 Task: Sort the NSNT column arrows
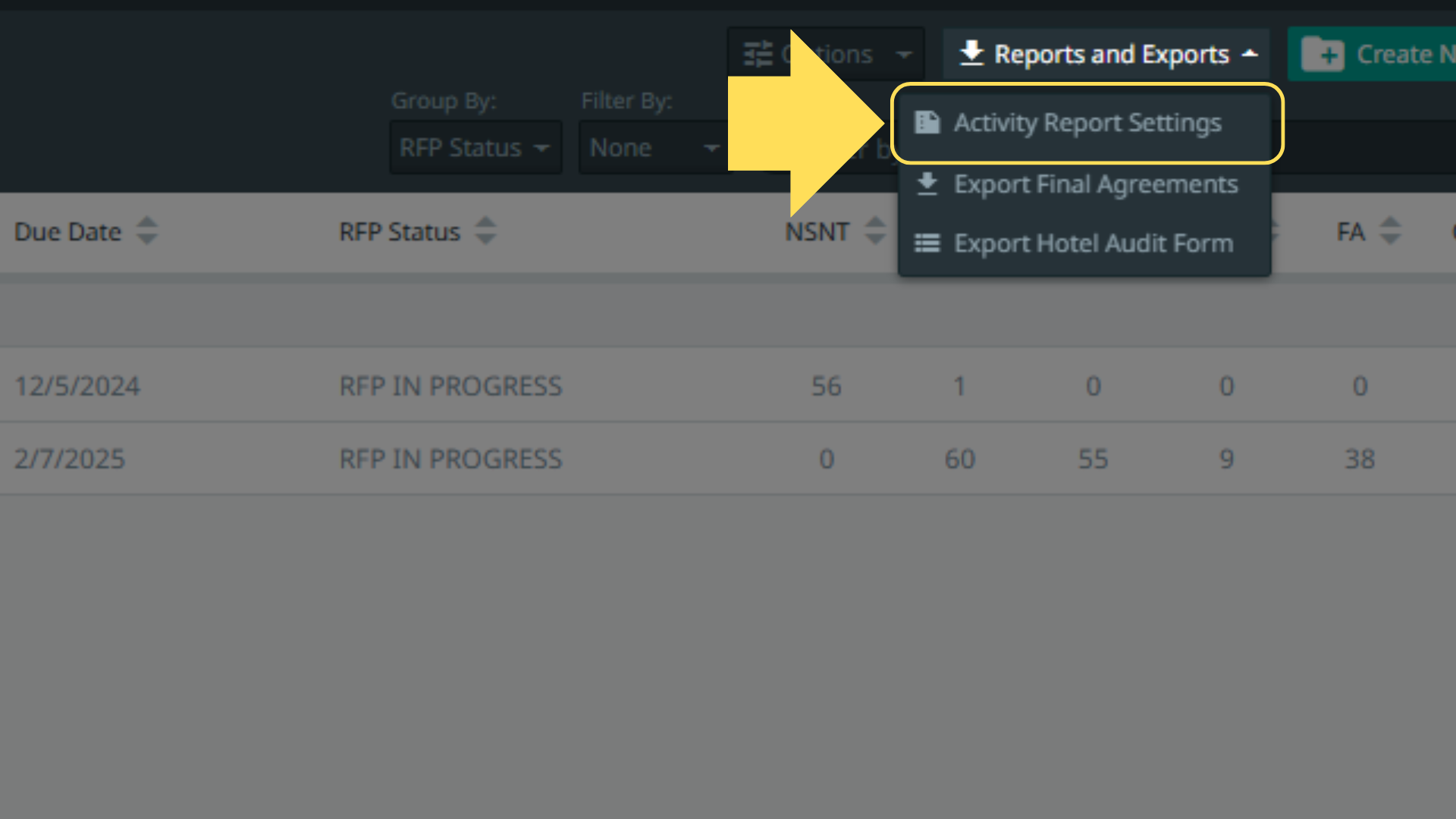coord(875,231)
